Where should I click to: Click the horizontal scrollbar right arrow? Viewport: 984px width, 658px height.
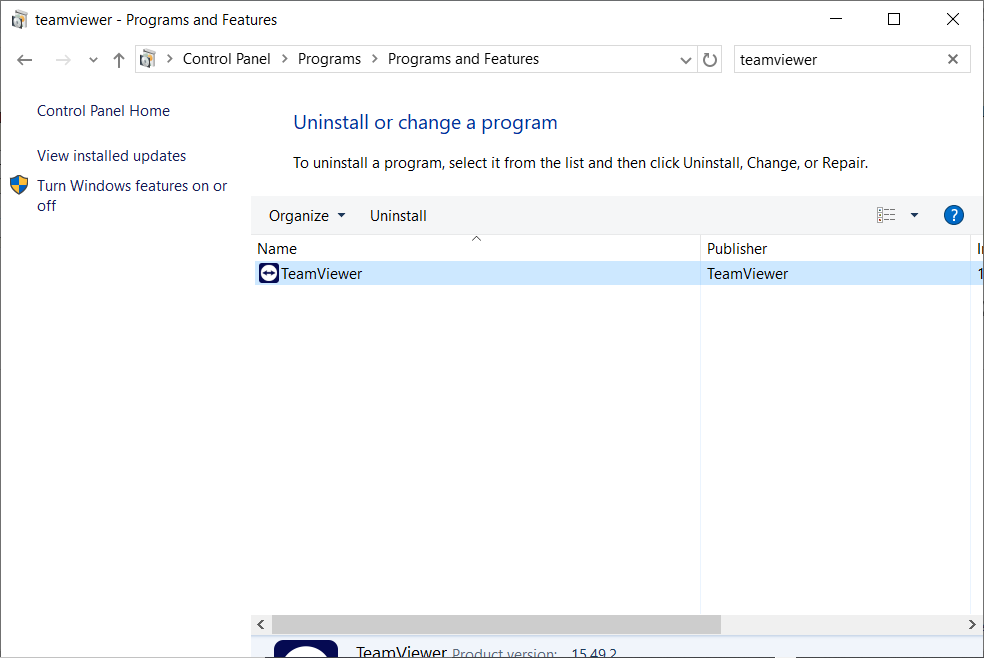[972, 624]
